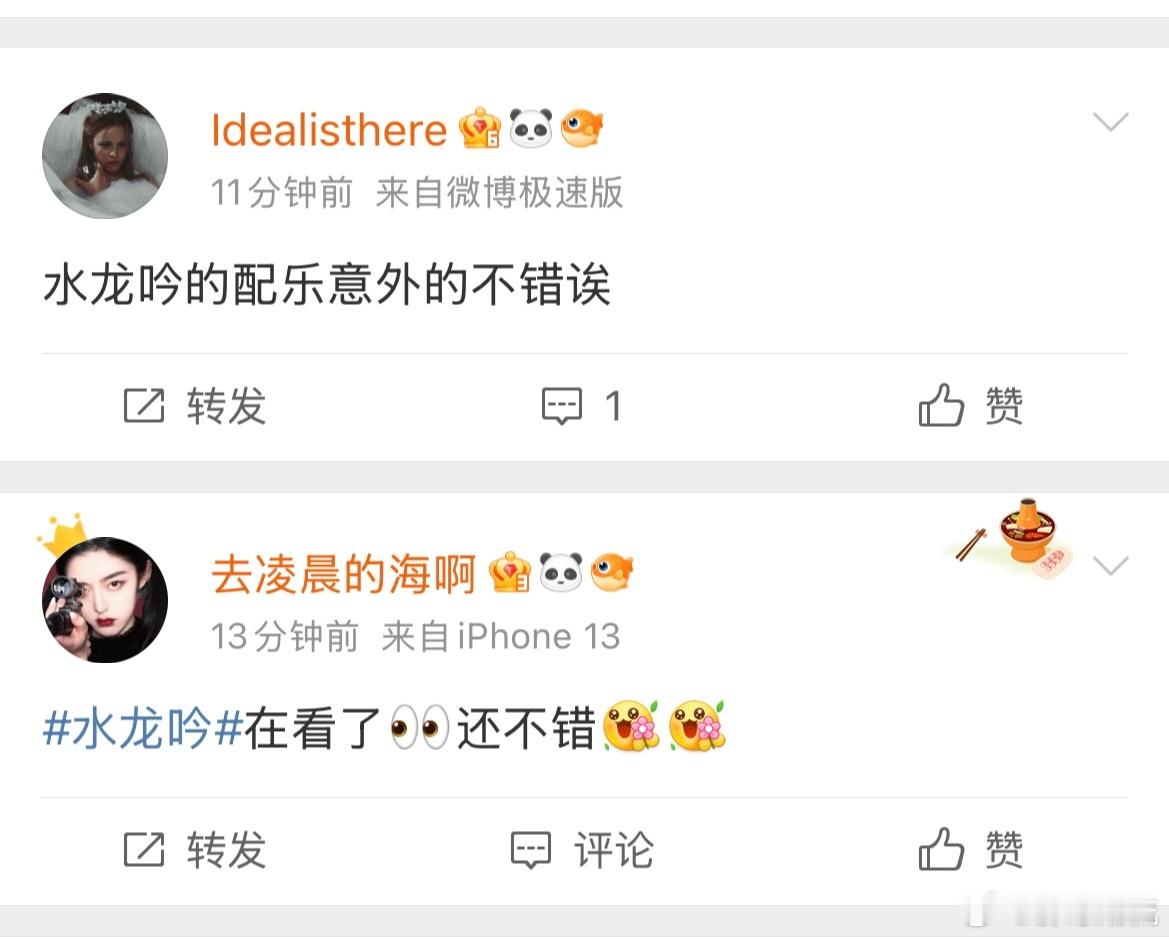Repost 去凌晨的海啊's post with 转发
The height and width of the screenshot is (939, 1169).
tap(195, 850)
